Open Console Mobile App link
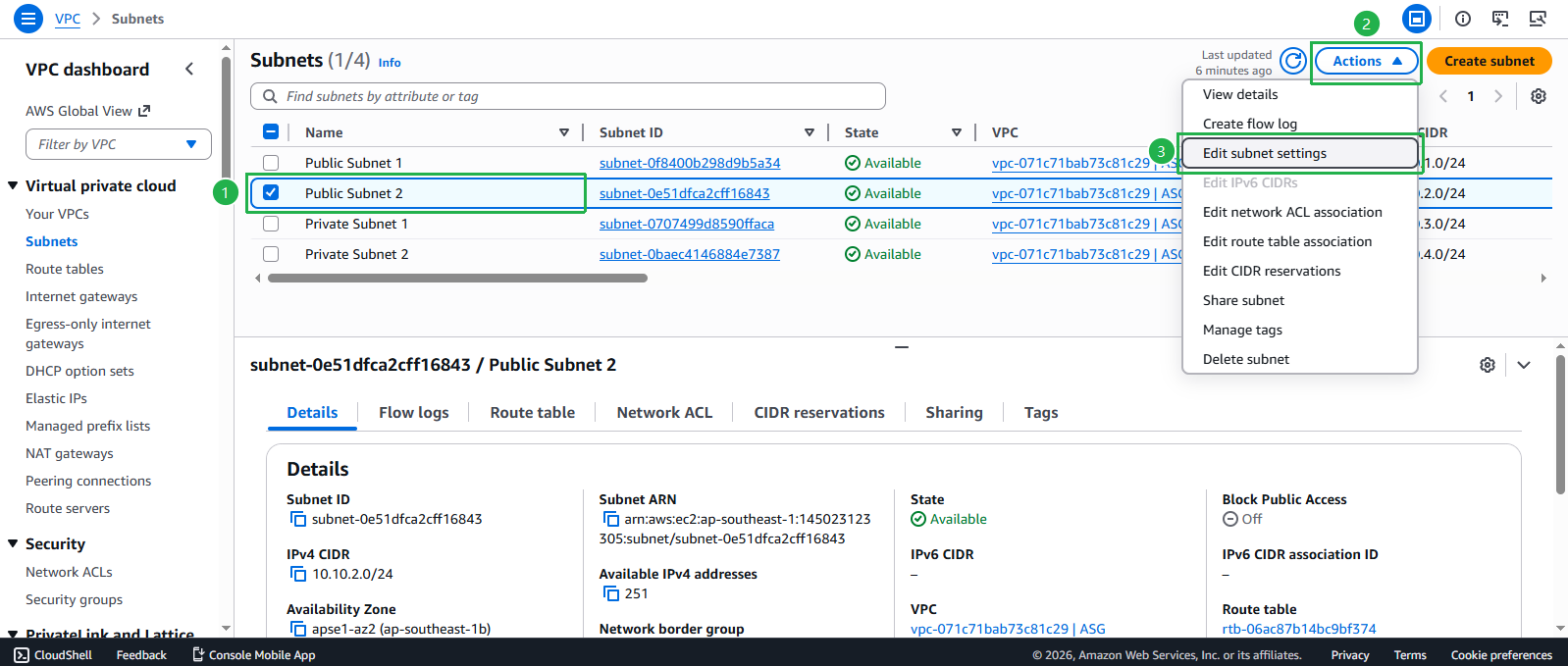1568x666 pixels. pos(253,655)
